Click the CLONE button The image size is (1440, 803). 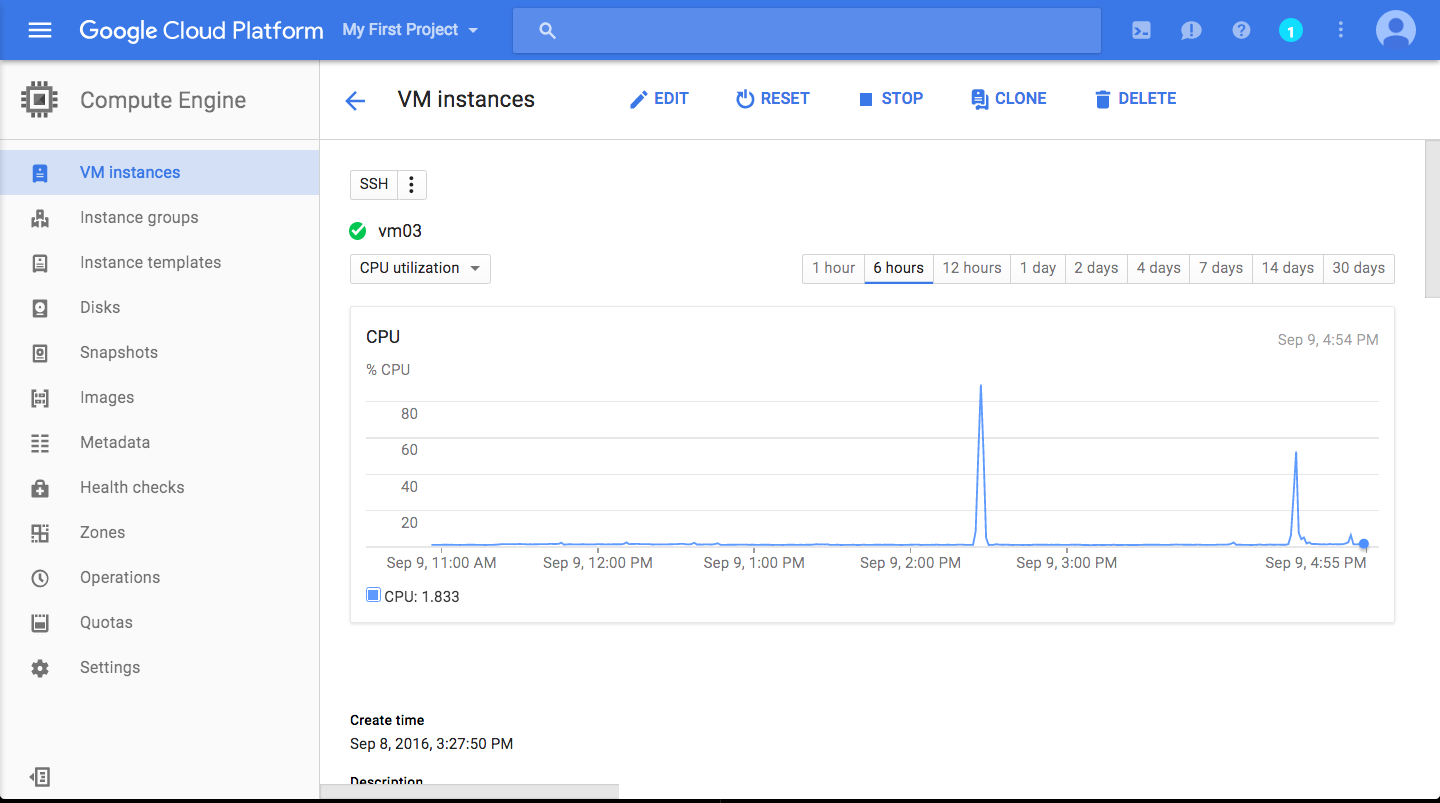[1009, 99]
